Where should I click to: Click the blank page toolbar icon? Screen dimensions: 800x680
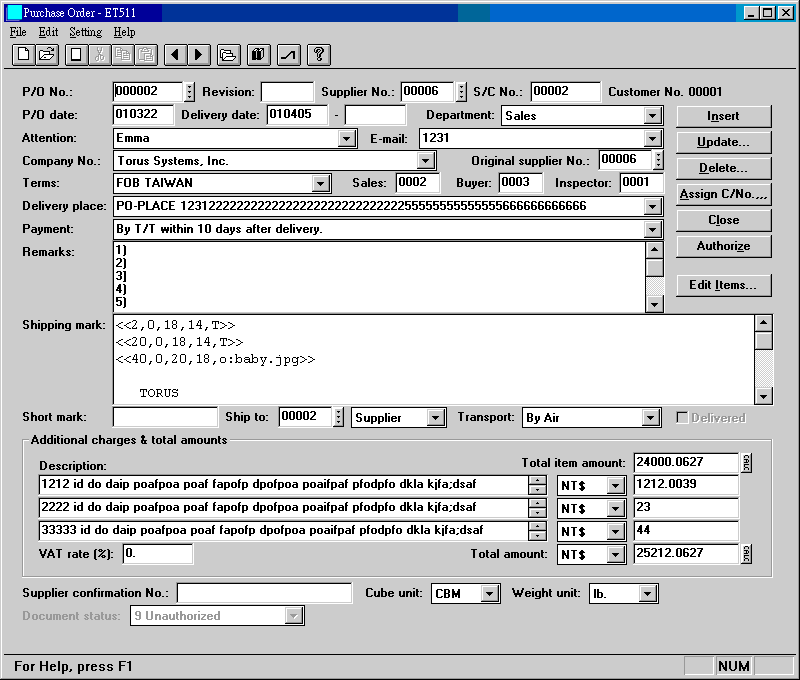77,55
